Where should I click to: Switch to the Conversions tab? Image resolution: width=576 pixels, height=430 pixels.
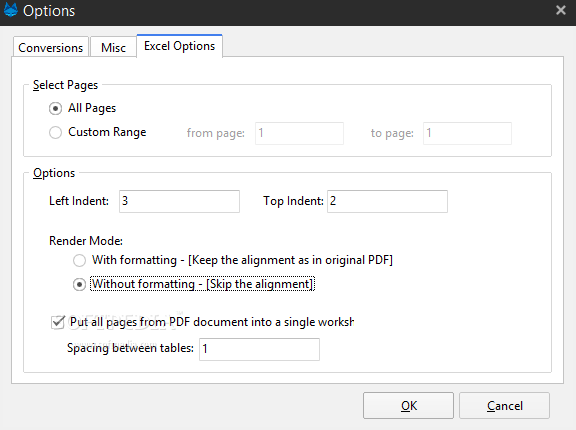pyautogui.click(x=51, y=47)
